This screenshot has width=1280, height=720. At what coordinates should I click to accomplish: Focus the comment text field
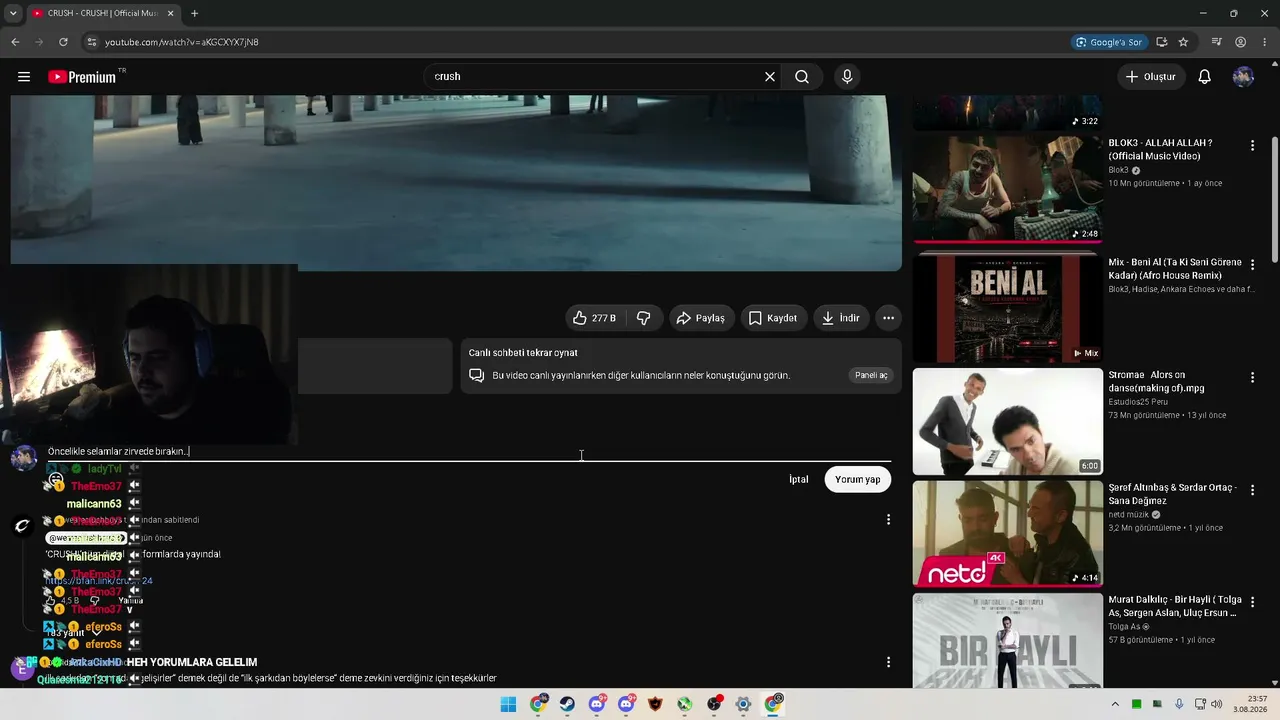[x=469, y=452]
